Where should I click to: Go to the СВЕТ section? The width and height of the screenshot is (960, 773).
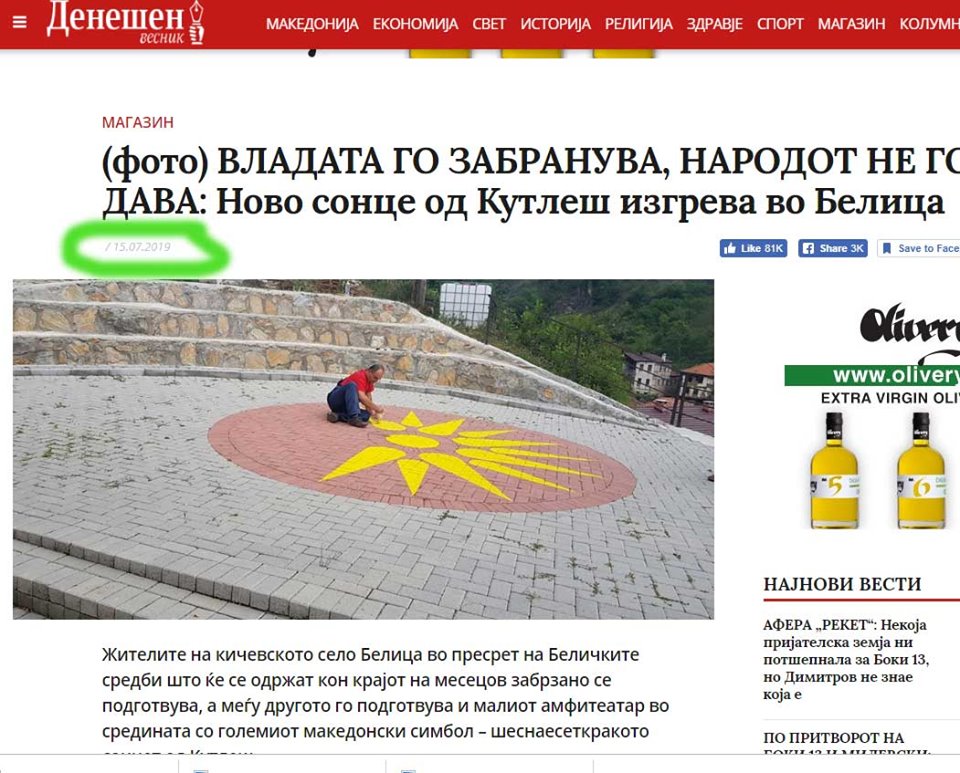pos(489,24)
